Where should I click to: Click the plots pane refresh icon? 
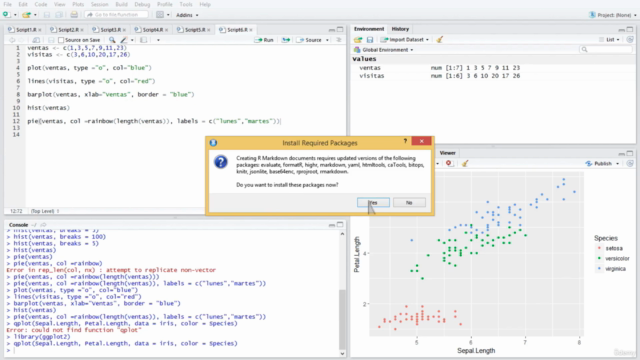[630, 163]
